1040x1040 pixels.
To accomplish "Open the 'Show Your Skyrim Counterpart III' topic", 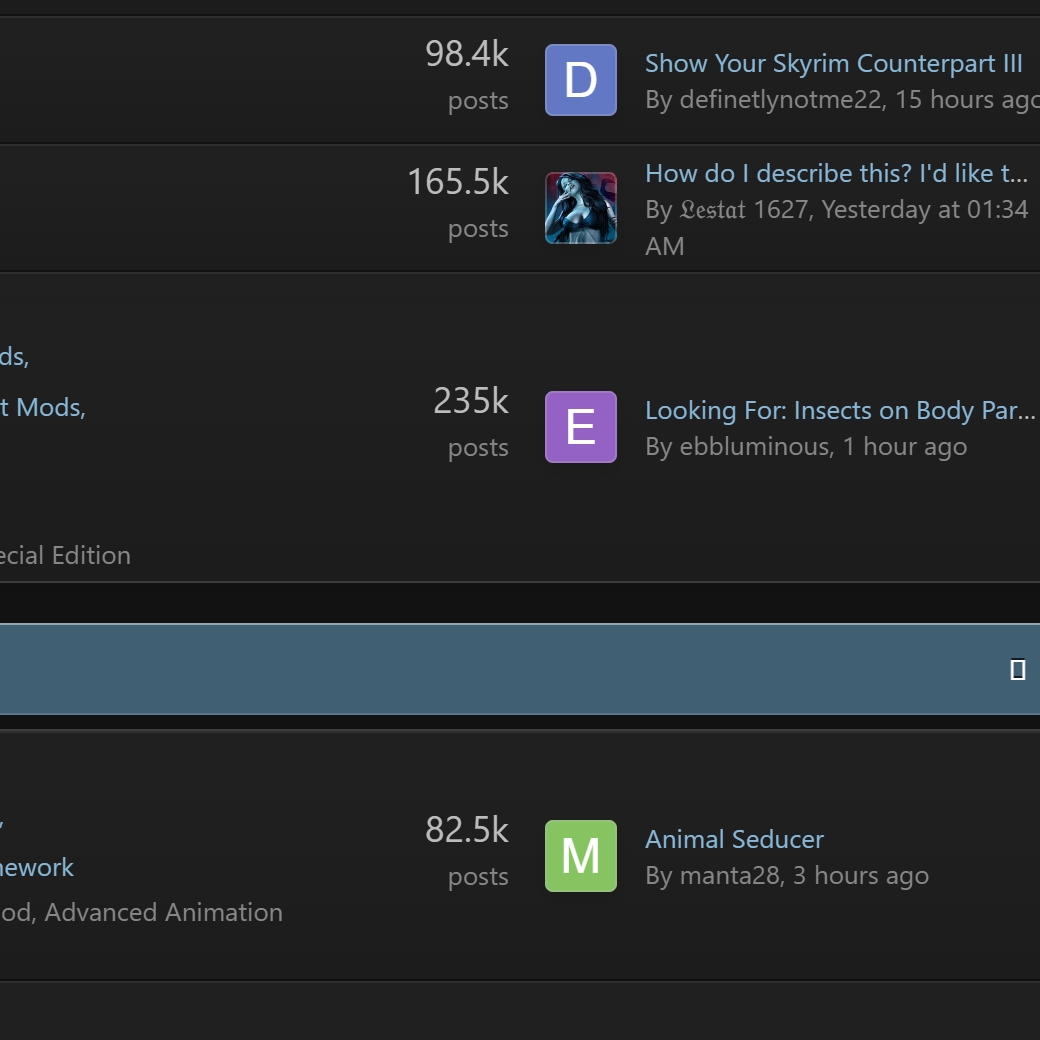I will (x=833, y=64).
